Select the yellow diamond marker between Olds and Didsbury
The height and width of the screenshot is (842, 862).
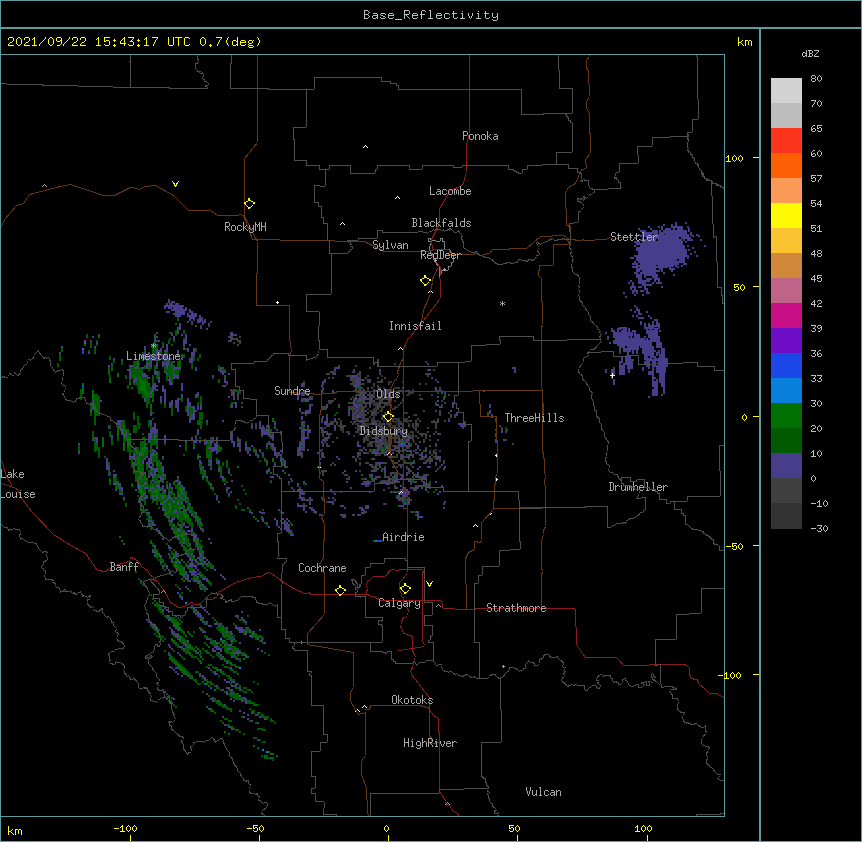click(x=388, y=416)
